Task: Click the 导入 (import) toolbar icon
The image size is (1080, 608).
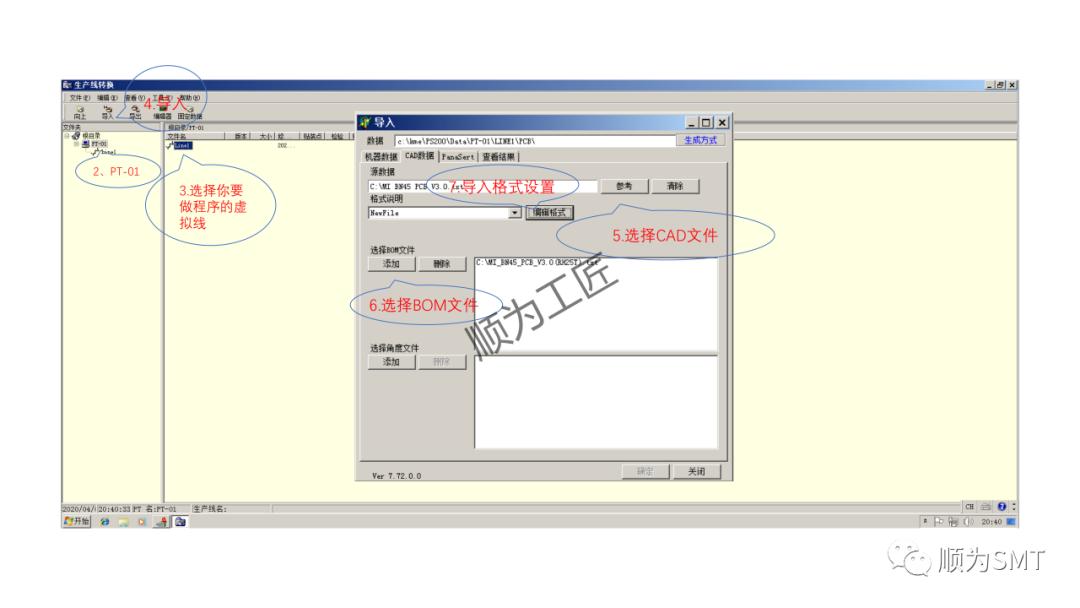Action: tap(107, 112)
